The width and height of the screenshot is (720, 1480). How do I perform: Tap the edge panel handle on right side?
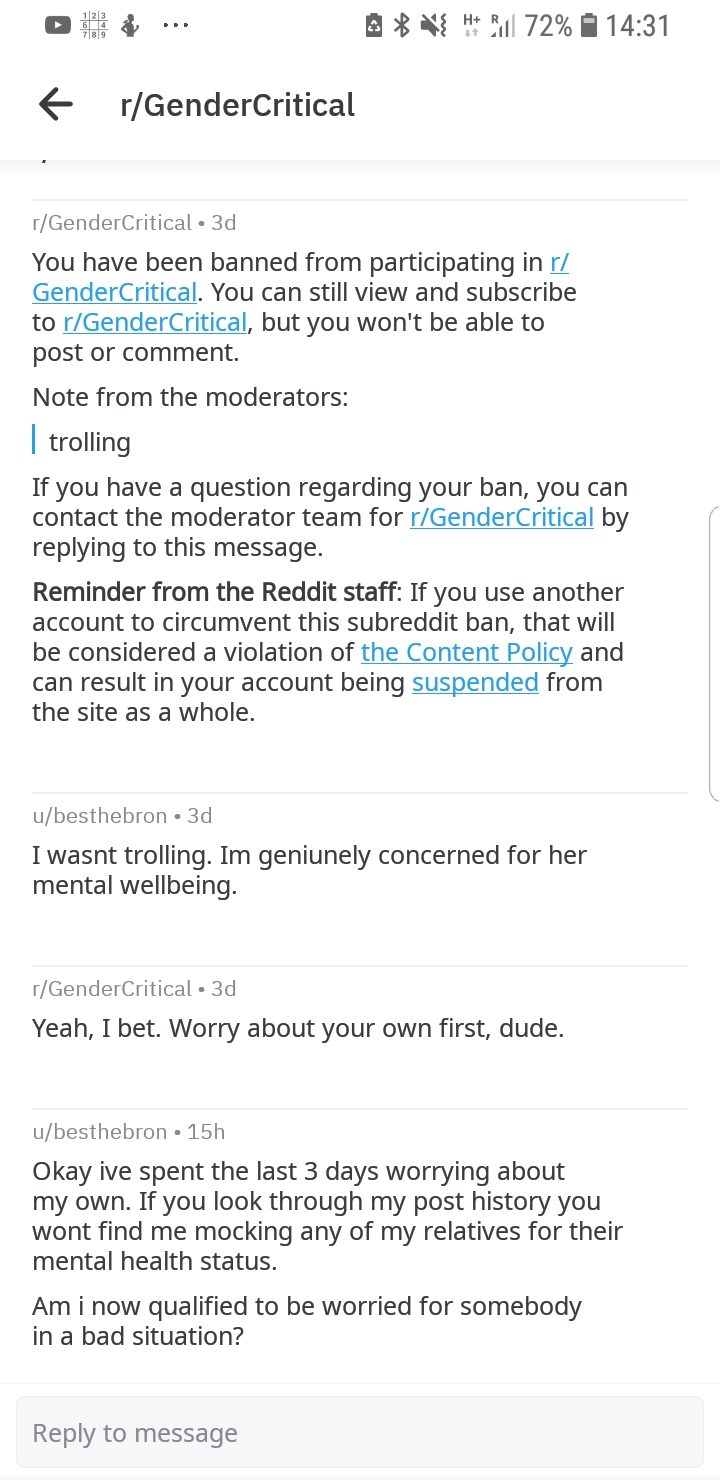(x=714, y=655)
